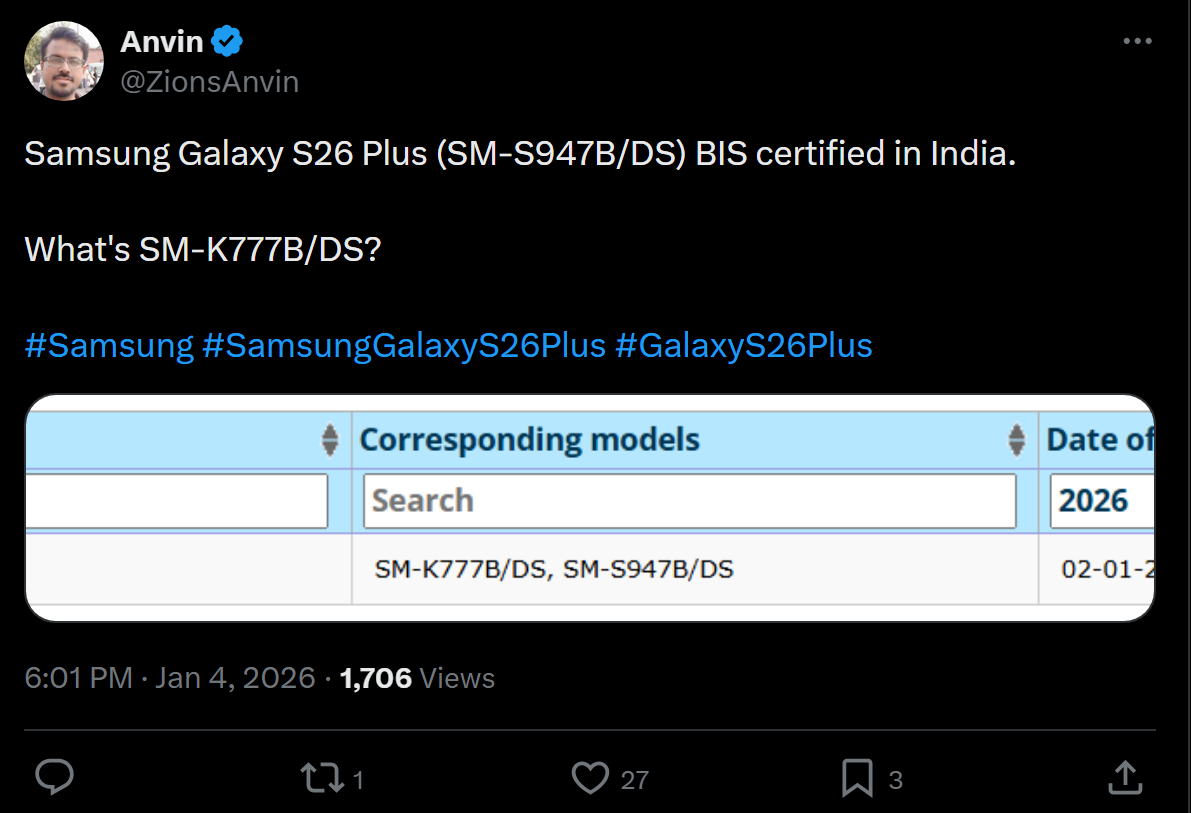The image size is (1191, 813).
Task: Click the date filter field showing 2026
Action: tap(1100, 500)
